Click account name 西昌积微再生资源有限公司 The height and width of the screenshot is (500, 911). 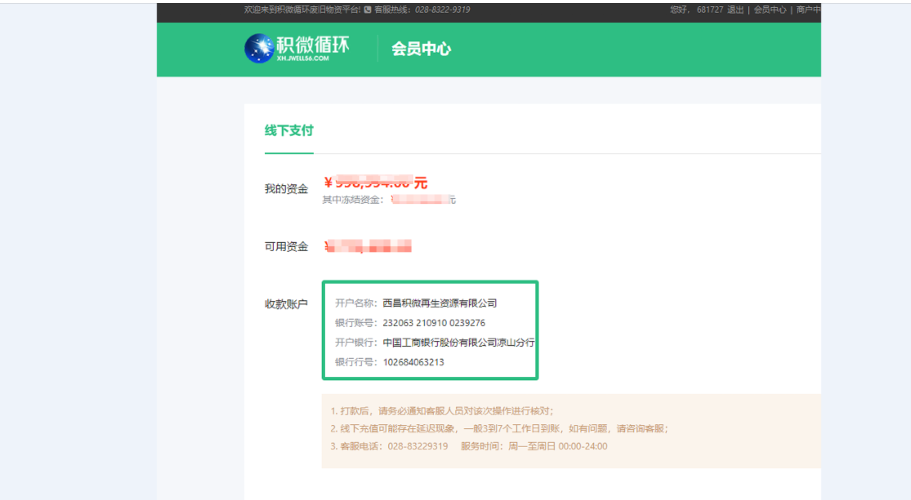[x=440, y=303]
